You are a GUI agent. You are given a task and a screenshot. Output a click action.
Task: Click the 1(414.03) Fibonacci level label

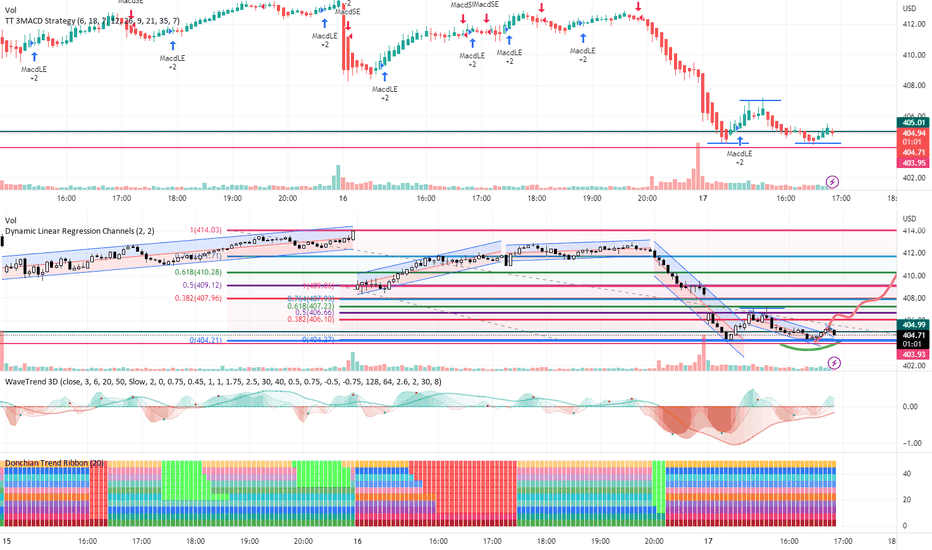[206, 230]
